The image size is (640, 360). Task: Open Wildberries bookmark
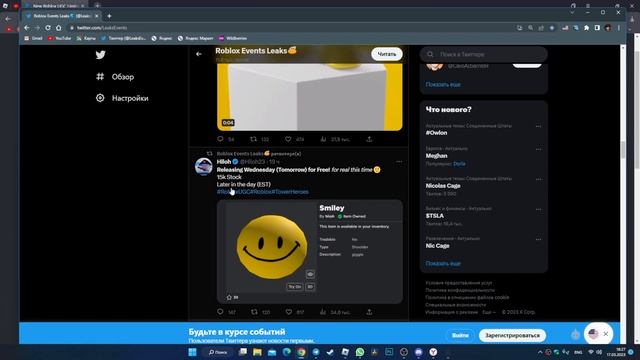[x=233, y=38]
